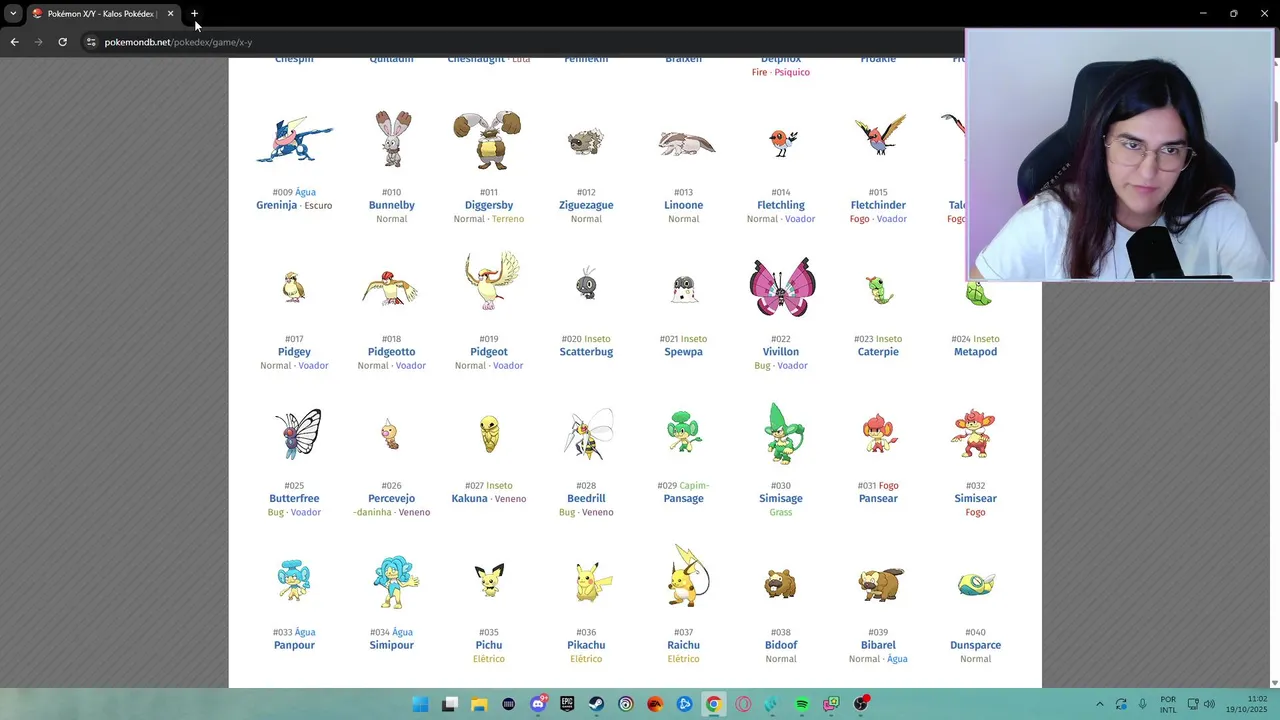Open Spotify from the taskbar
The image size is (1280, 720).
(802, 704)
